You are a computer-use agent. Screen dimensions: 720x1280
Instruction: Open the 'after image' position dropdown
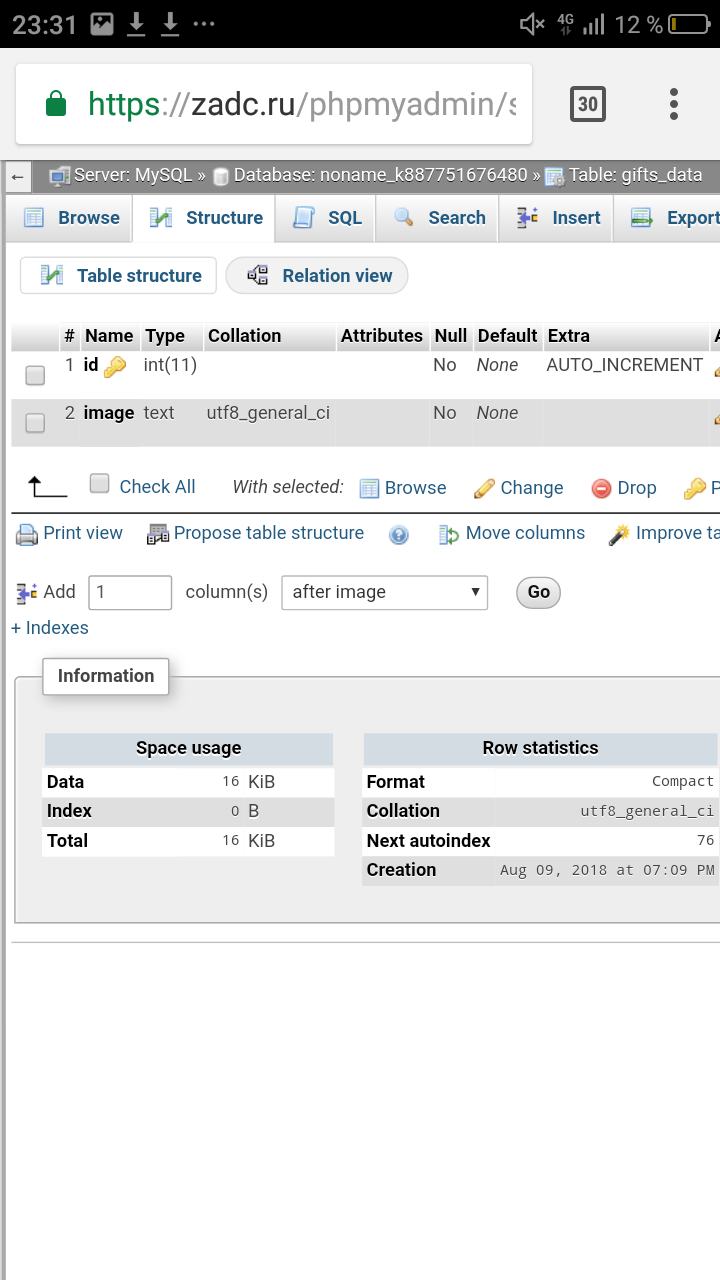[385, 592]
